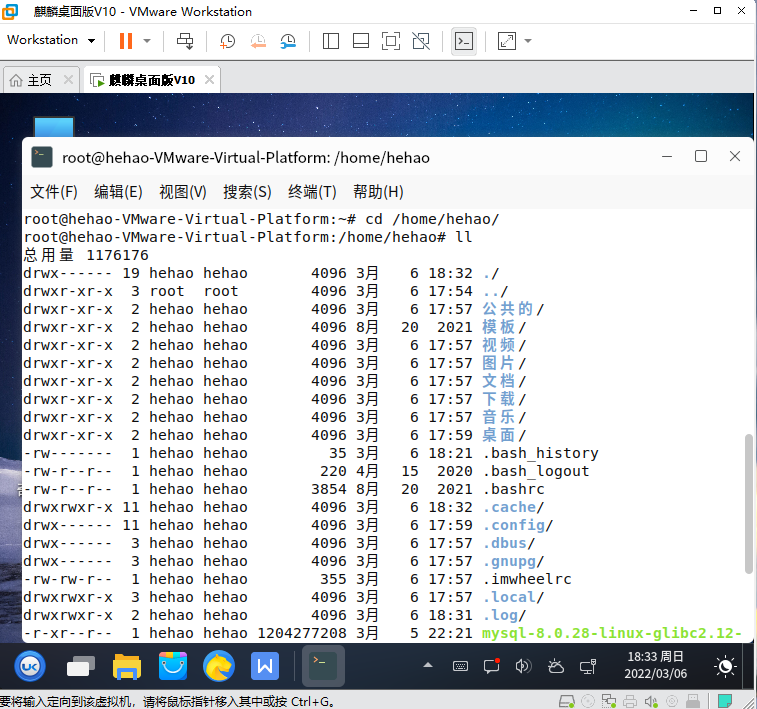The image size is (757, 709).
Task: Open the on-screen keyboard tray icon
Action: [x=460, y=667]
